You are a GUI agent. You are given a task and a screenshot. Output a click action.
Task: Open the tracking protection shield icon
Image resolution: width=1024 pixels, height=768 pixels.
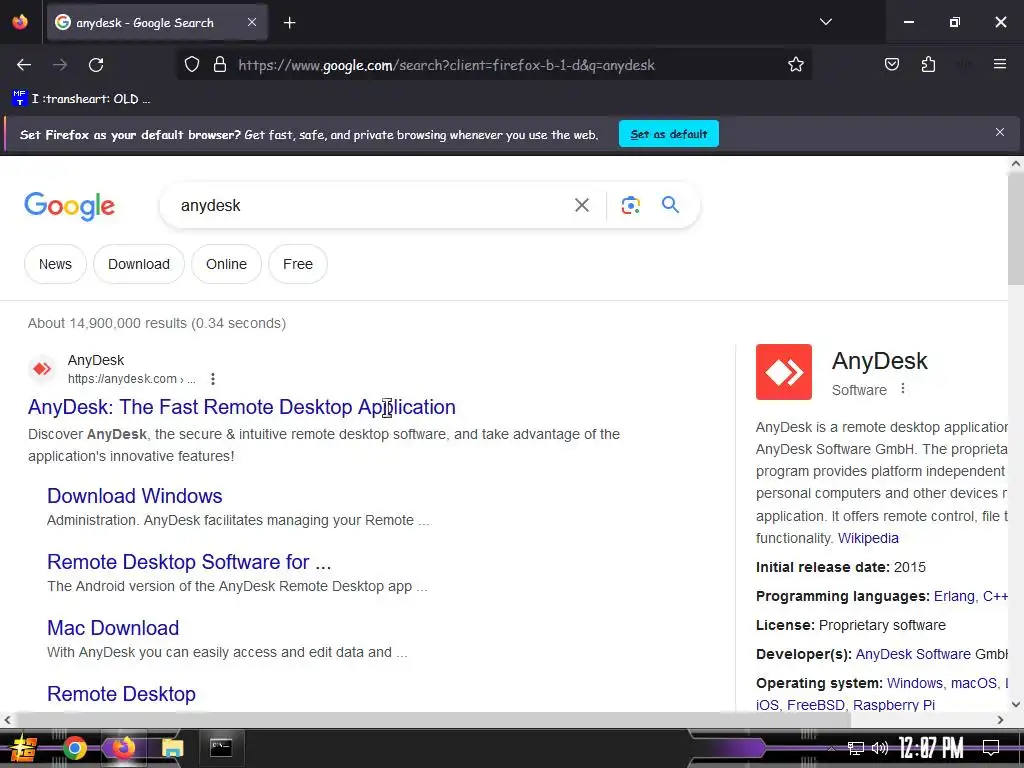point(191,65)
